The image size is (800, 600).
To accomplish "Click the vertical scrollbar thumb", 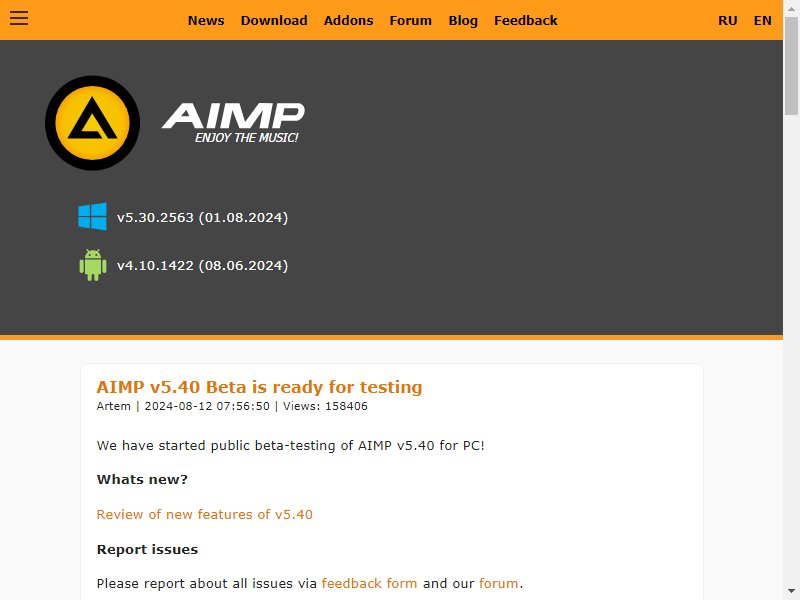I will (x=791, y=65).
